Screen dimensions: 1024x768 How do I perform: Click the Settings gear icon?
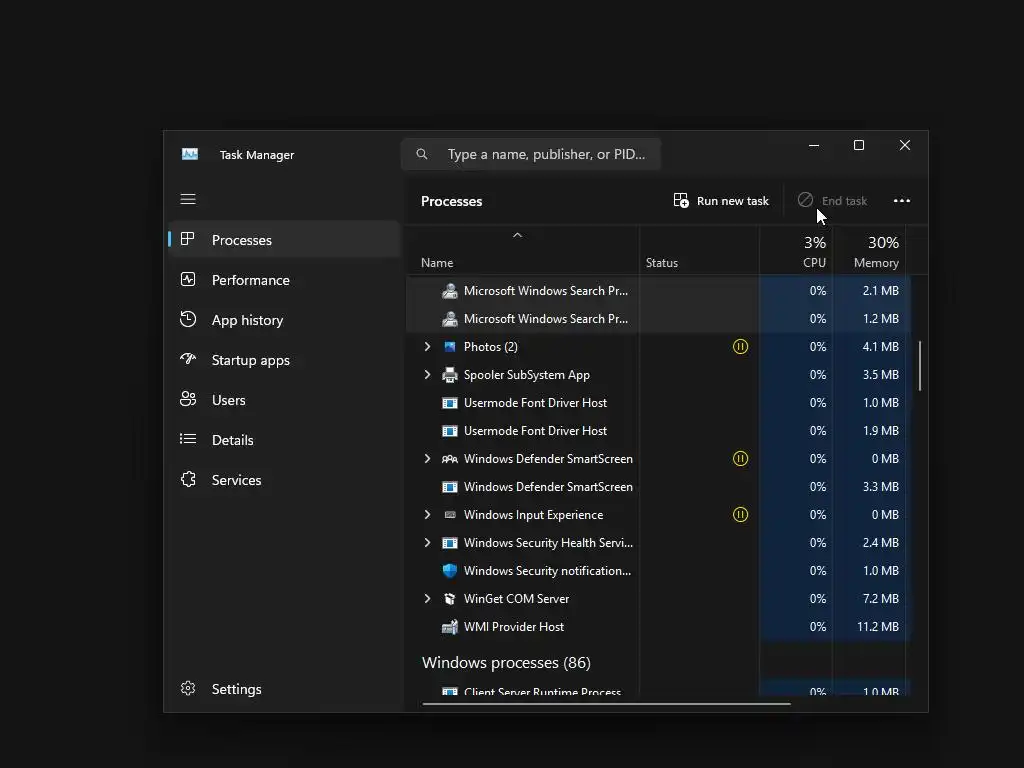click(x=188, y=688)
